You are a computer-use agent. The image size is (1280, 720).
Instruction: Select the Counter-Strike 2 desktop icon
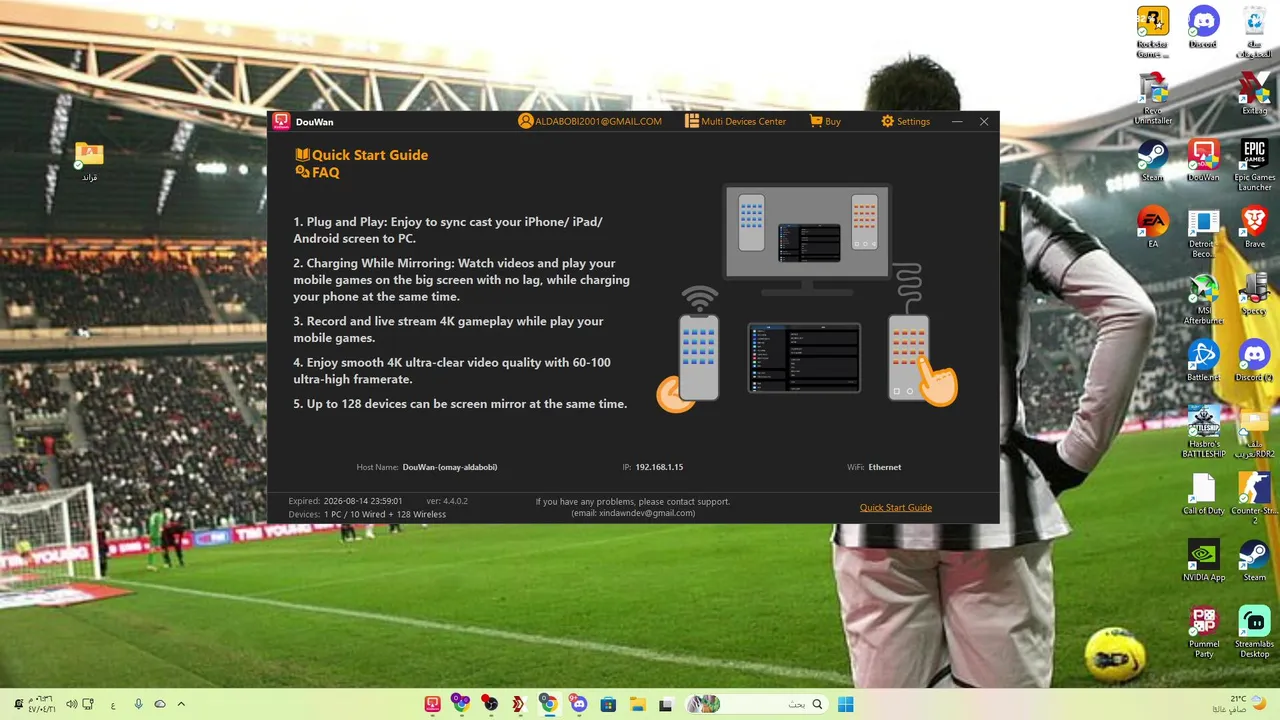(1254, 499)
